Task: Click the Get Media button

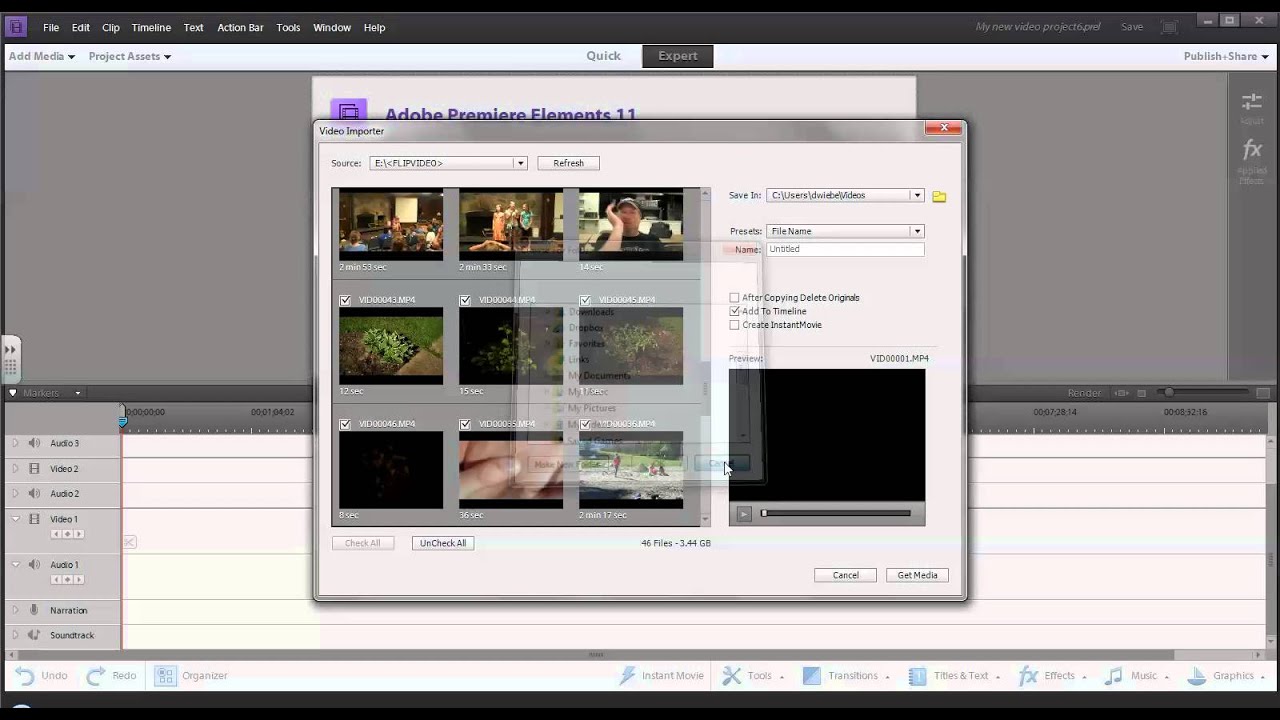Action: (x=917, y=575)
